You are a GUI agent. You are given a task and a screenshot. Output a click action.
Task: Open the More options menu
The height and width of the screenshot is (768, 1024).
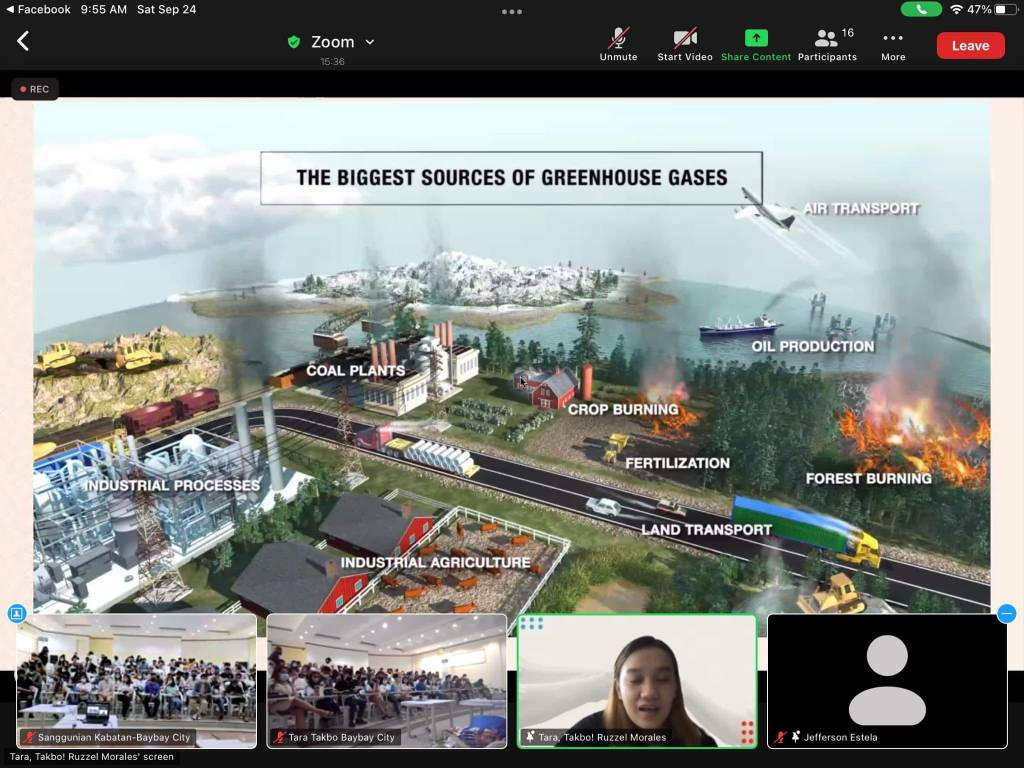893,44
